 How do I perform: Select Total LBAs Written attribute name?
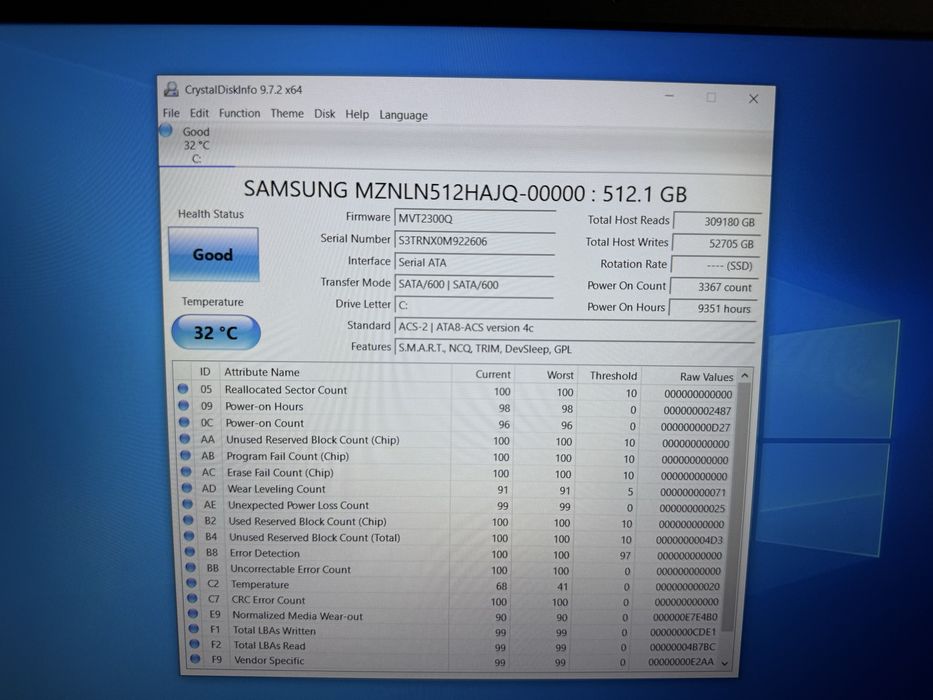tap(274, 630)
